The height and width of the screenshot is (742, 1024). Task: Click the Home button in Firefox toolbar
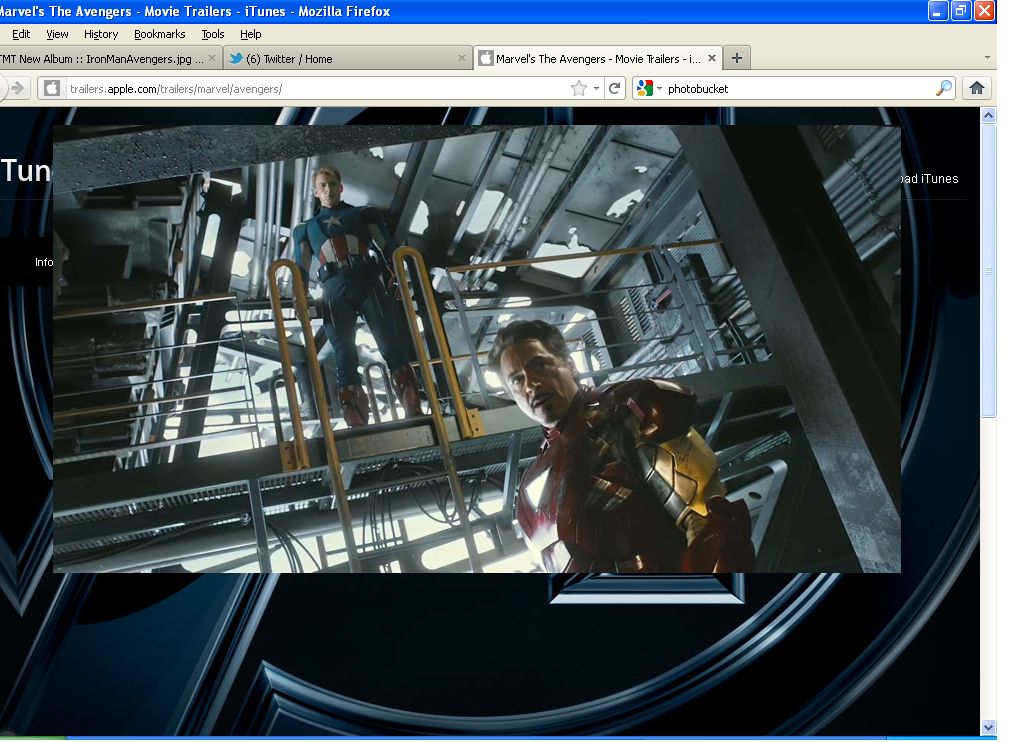coord(977,88)
